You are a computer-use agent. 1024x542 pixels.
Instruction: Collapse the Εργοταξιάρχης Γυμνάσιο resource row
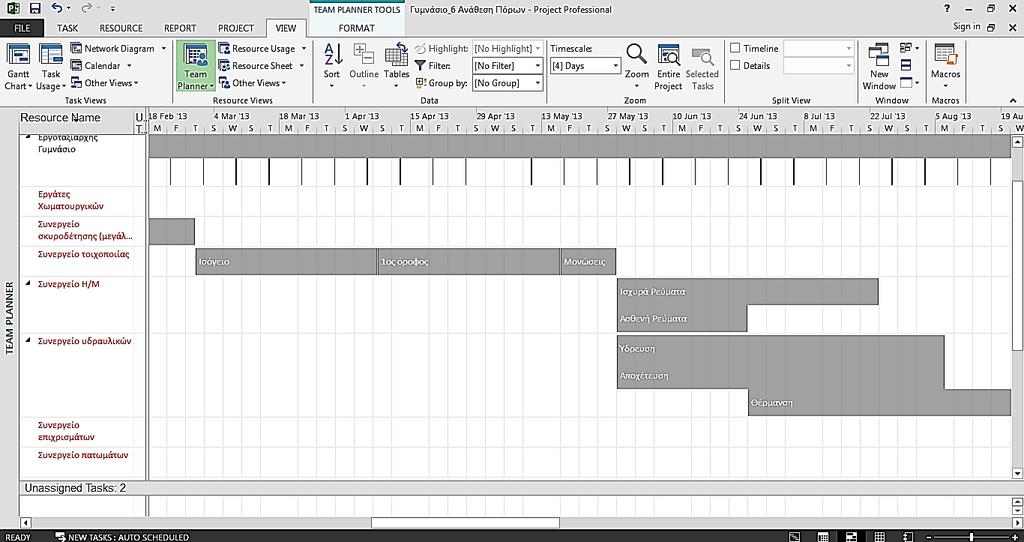point(28,137)
